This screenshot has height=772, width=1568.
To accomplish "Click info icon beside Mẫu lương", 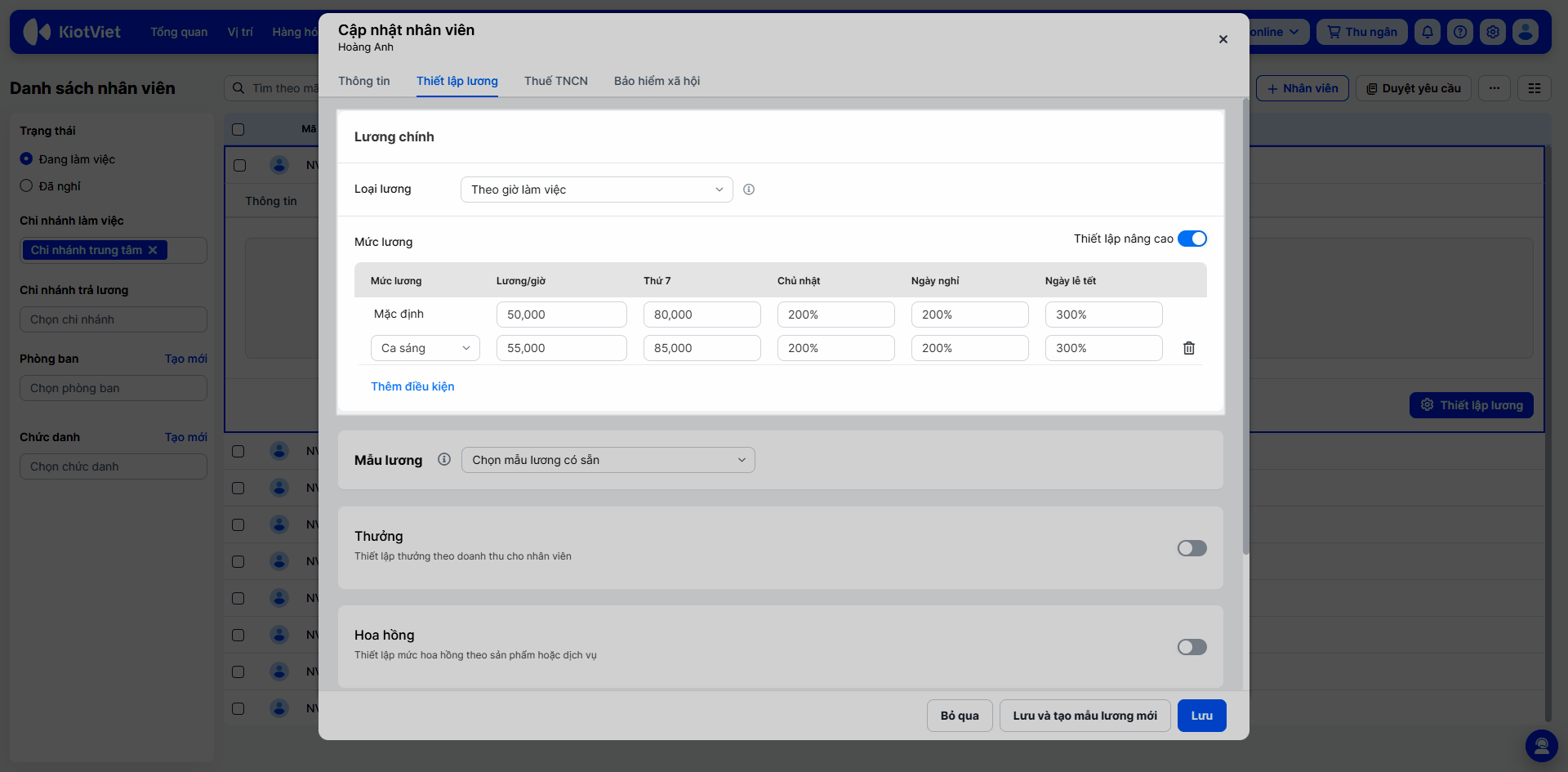I will [444, 459].
